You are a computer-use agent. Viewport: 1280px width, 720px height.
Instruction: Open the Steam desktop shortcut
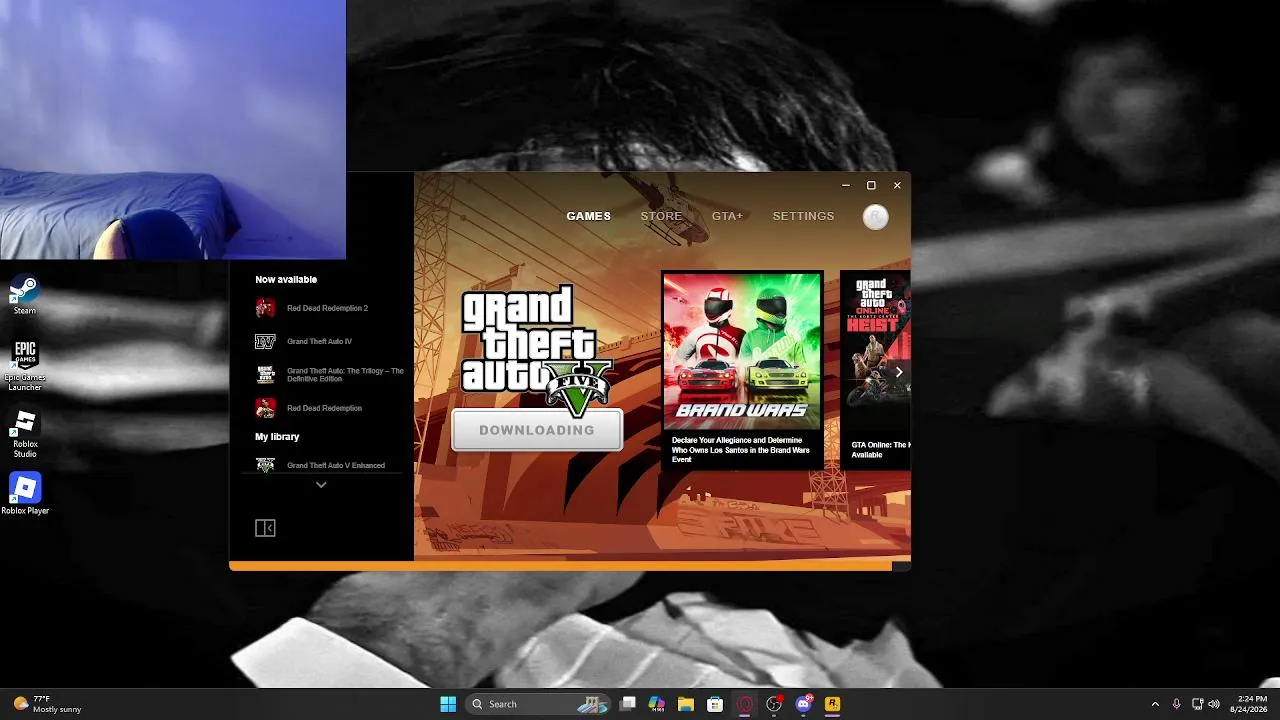pyautogui.click(x=24, y=295)
